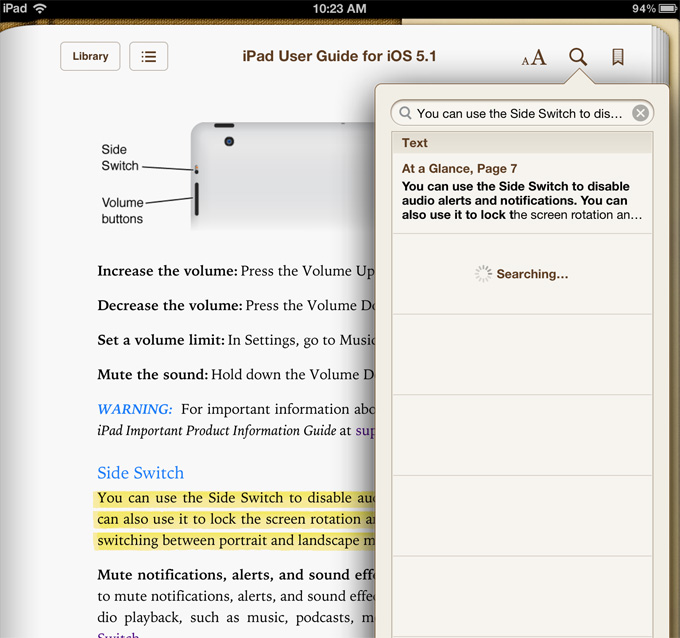Image resolution: width=680 pixels, height=638 pixels.
Task: Tap the magnifier icon inside the search field
Action: [404, 113]
